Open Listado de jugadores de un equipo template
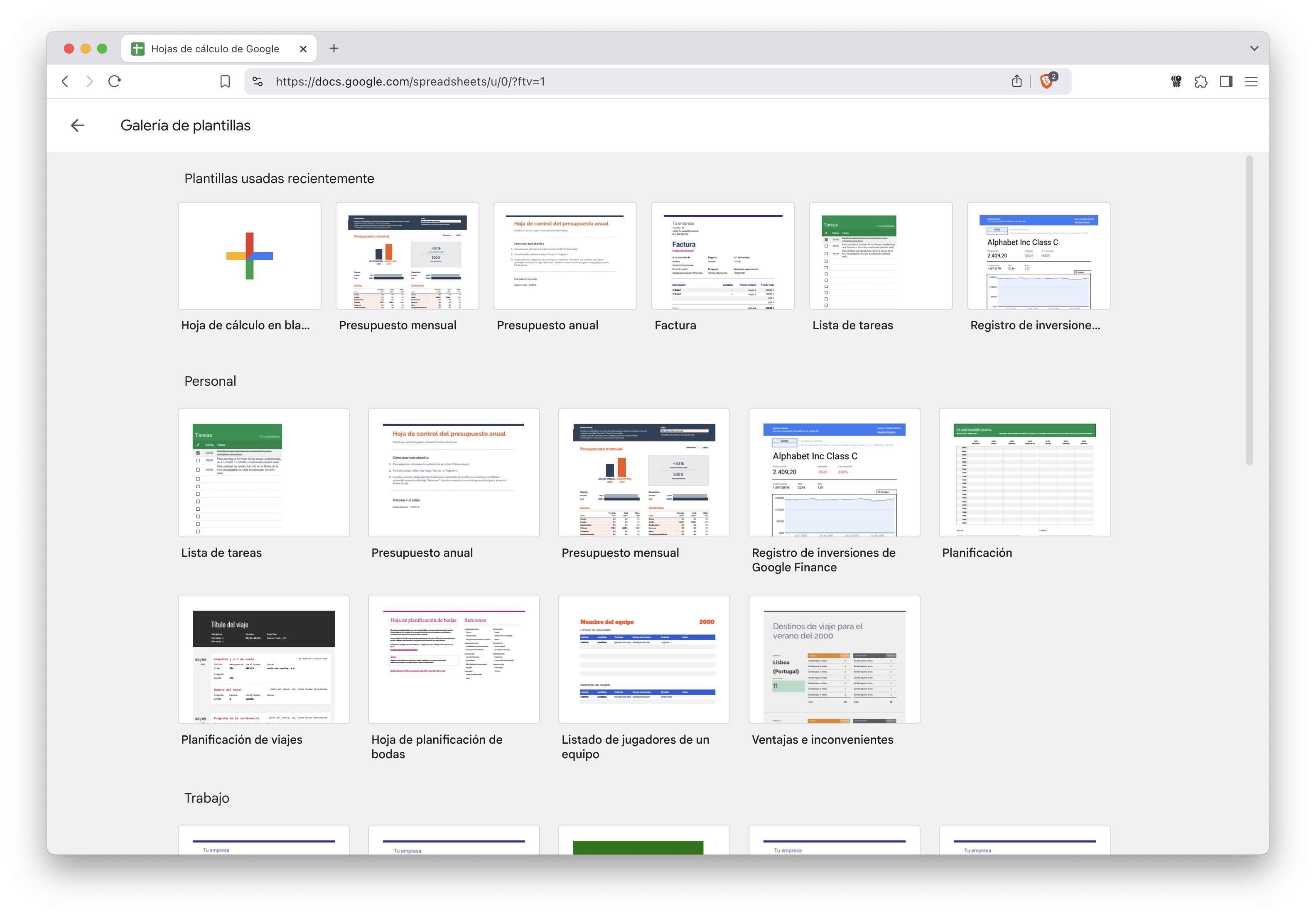1316x916 pixels. [x=644, y=659]
